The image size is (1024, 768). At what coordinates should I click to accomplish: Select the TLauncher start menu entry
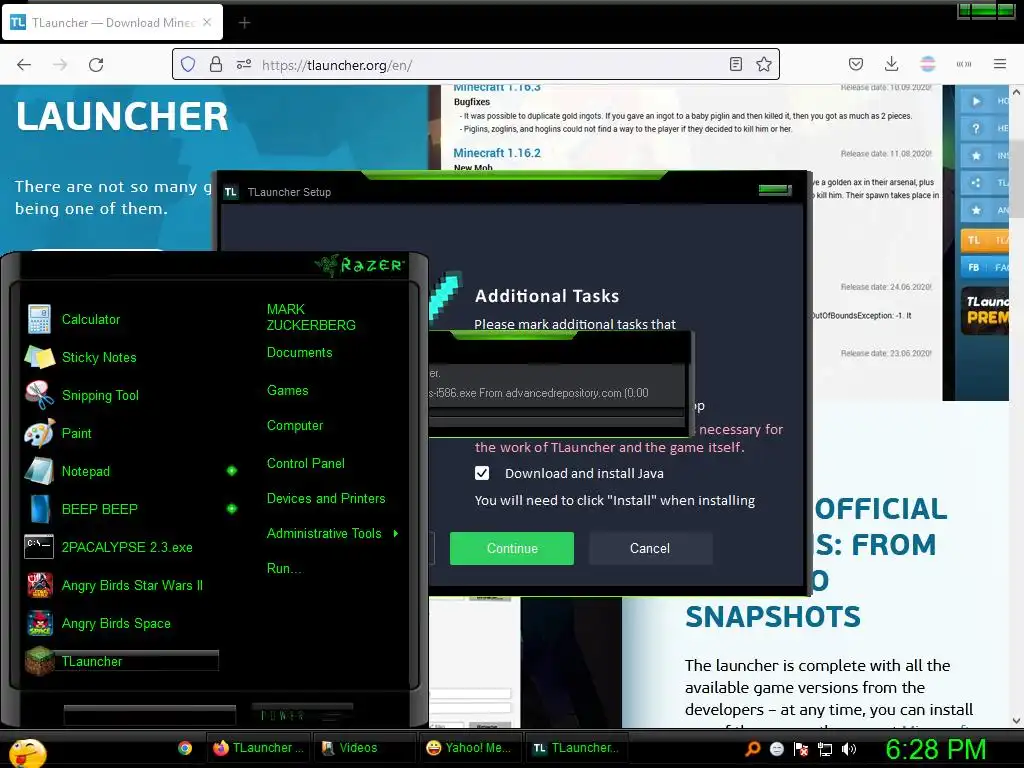[121, 661]
